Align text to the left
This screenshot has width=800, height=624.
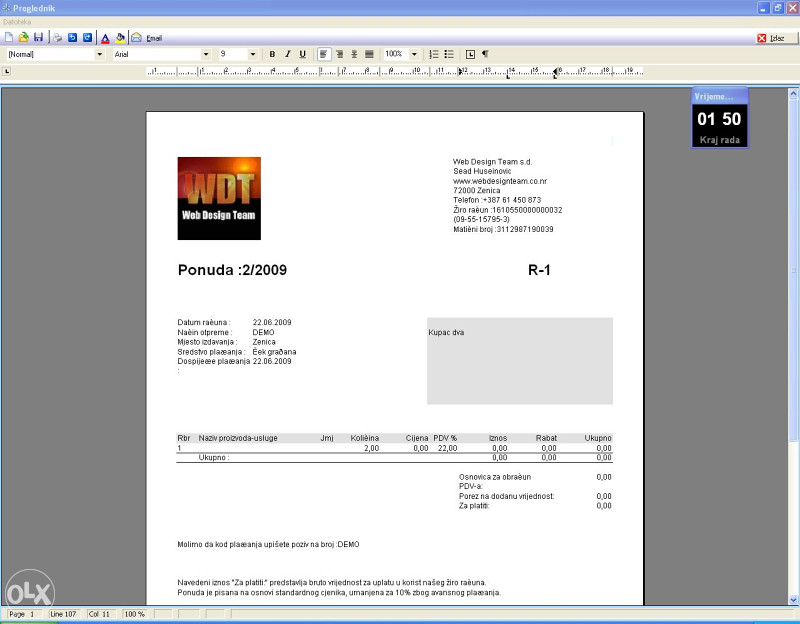coord(324,54)
